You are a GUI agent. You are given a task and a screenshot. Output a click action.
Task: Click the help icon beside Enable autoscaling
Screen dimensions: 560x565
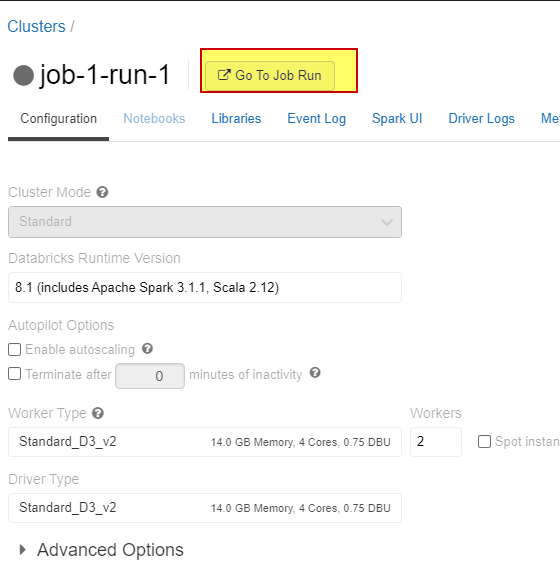147,348
